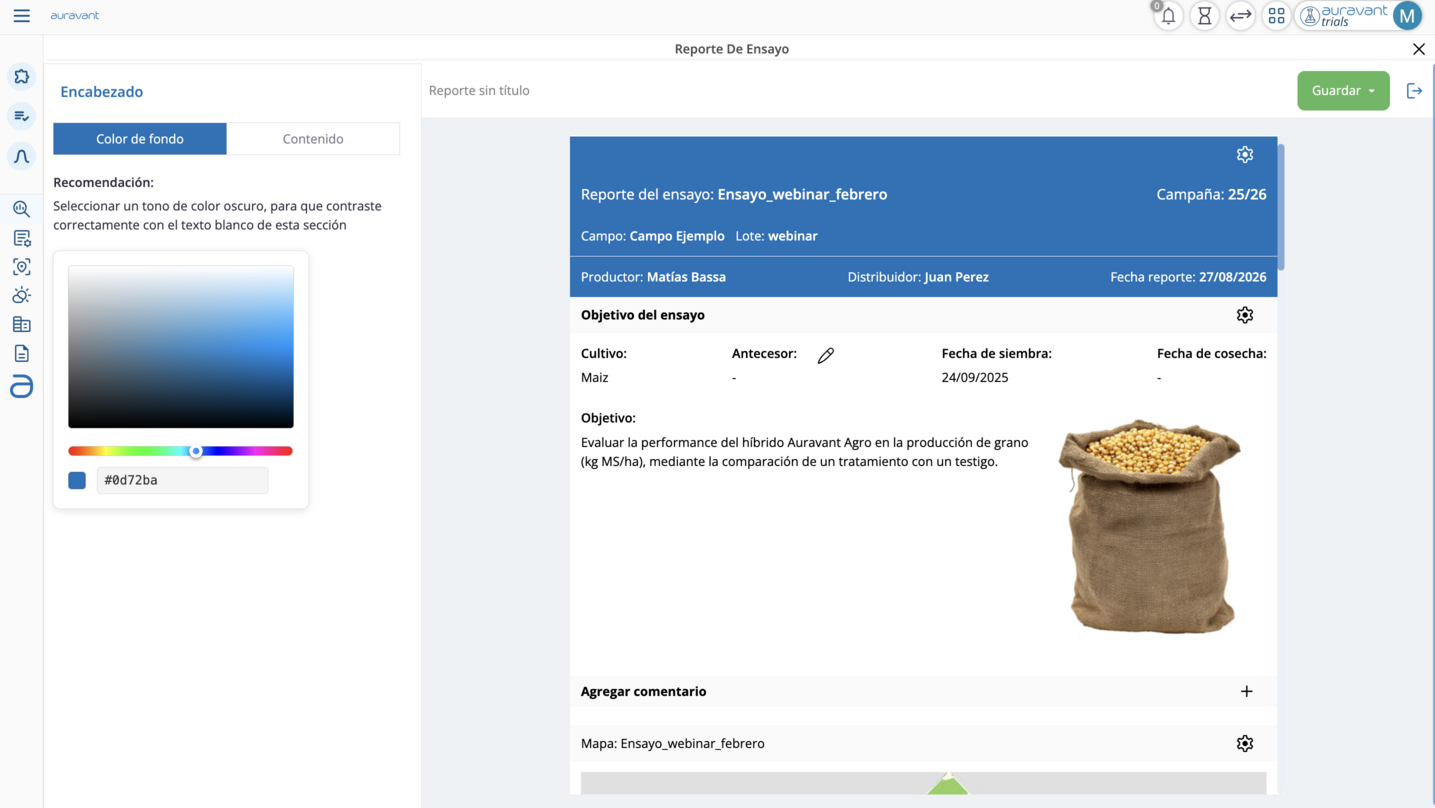Open the weather sidebar icon

pos(21,295)
